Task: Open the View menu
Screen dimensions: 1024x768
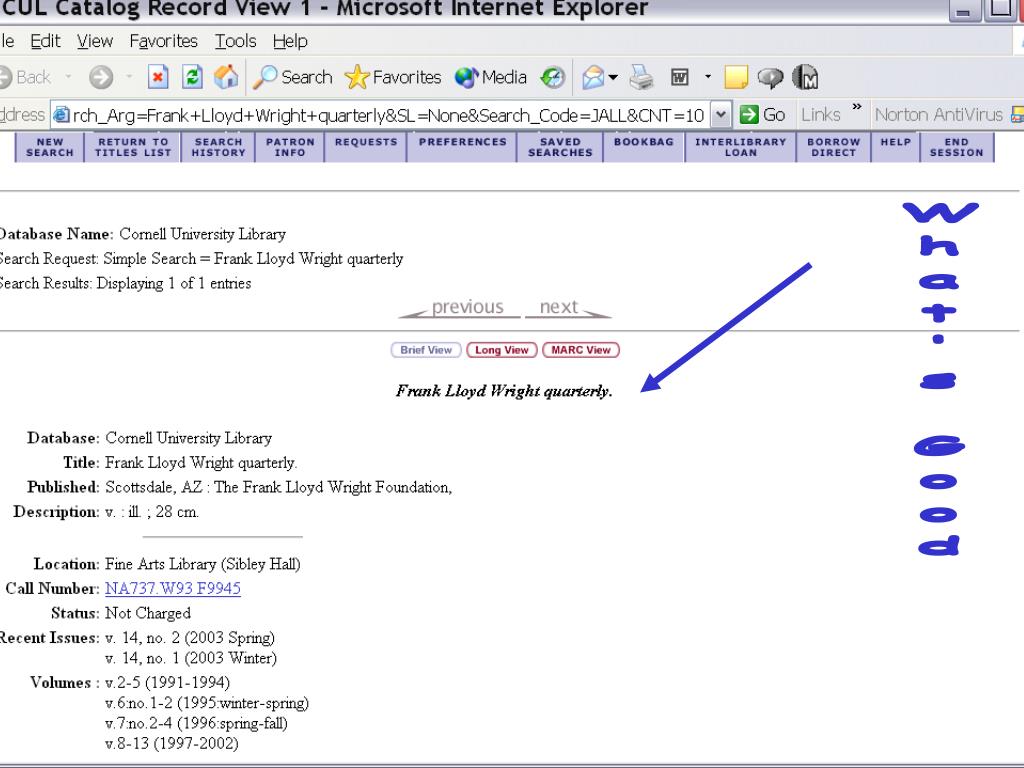Action: 95,41
